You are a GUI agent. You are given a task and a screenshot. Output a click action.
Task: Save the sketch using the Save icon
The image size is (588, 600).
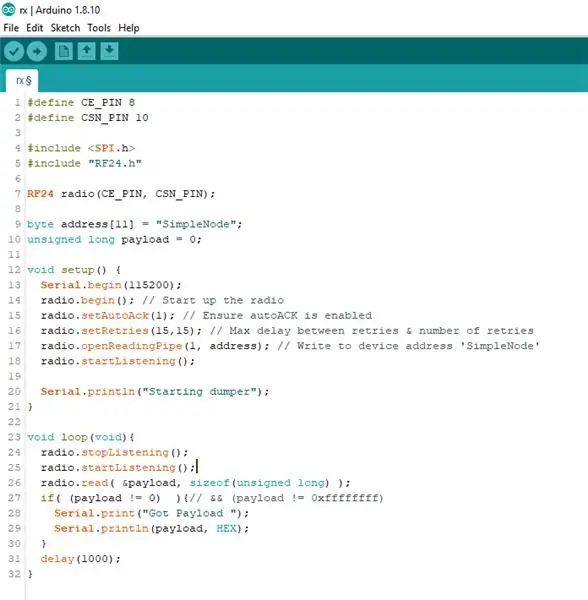pyautogui.click(x=109, y=51)
